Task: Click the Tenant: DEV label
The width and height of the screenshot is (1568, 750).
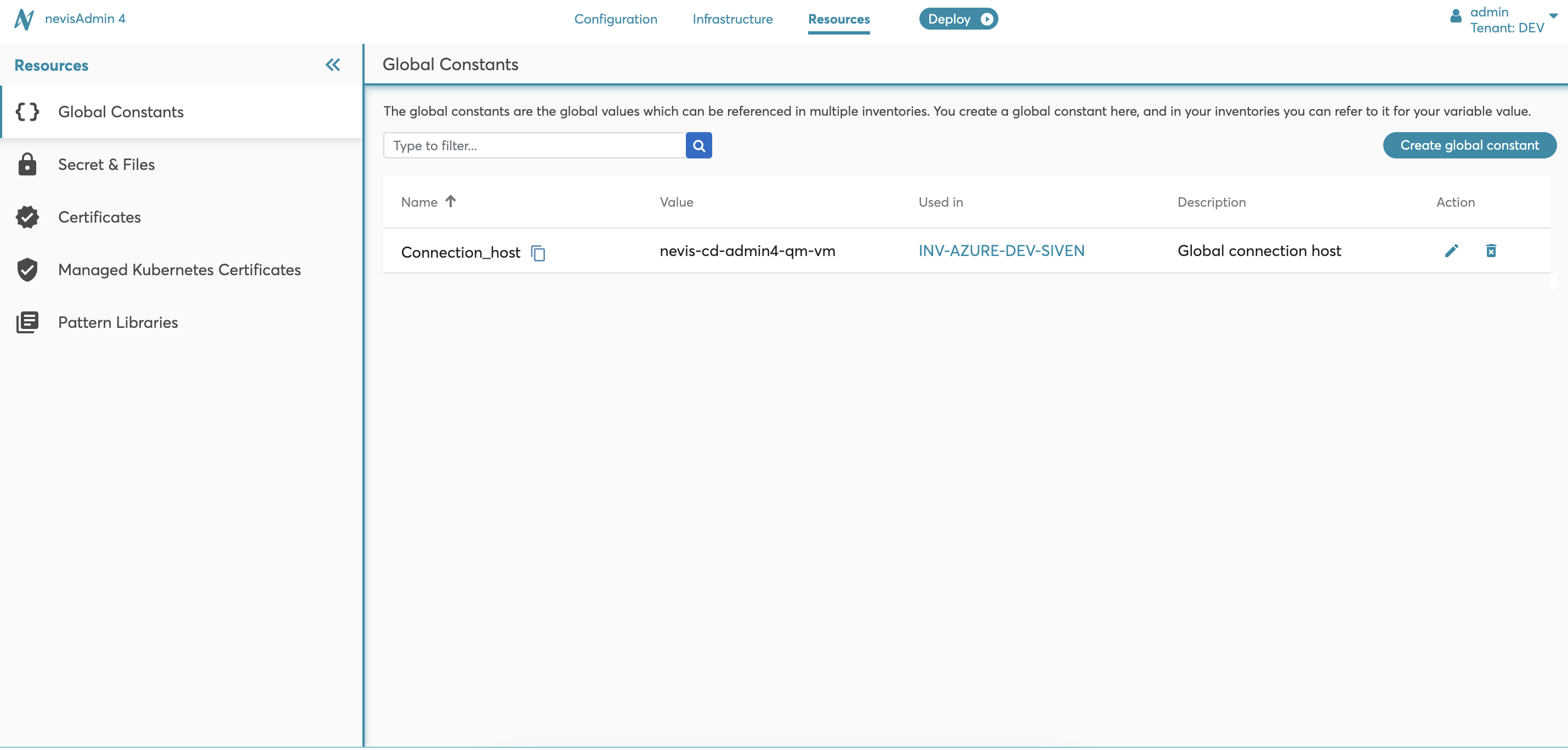Action: [x=1507, y=28]
